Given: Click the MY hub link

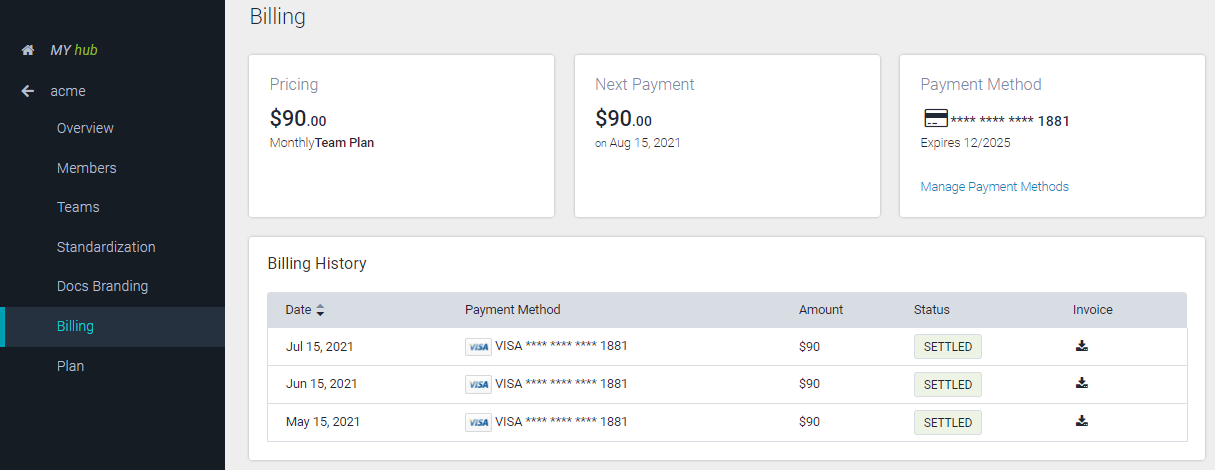Looking at the screenshot, I should click(x=74, y=50).
